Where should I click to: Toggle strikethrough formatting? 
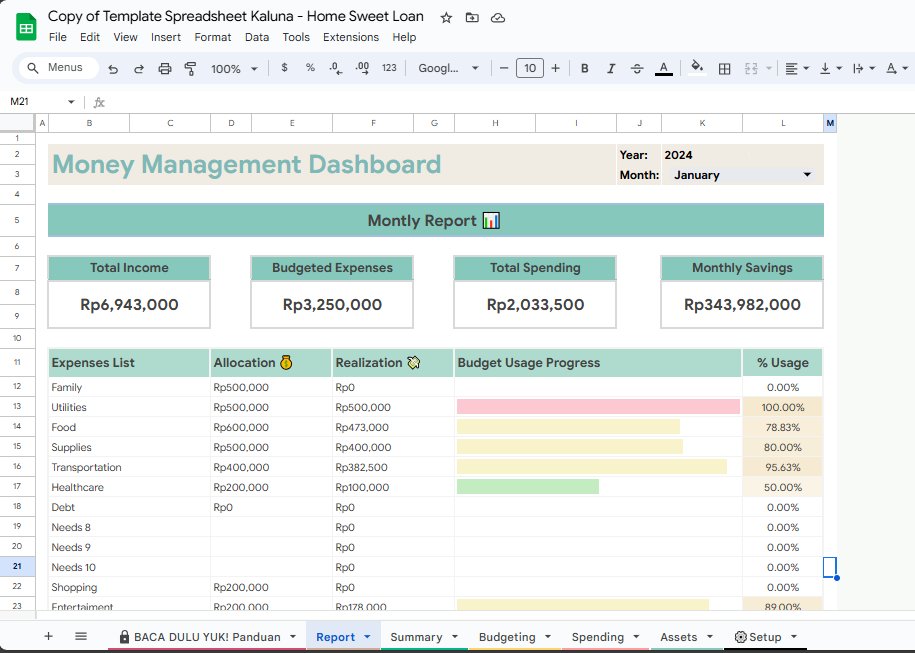(637, 68)
